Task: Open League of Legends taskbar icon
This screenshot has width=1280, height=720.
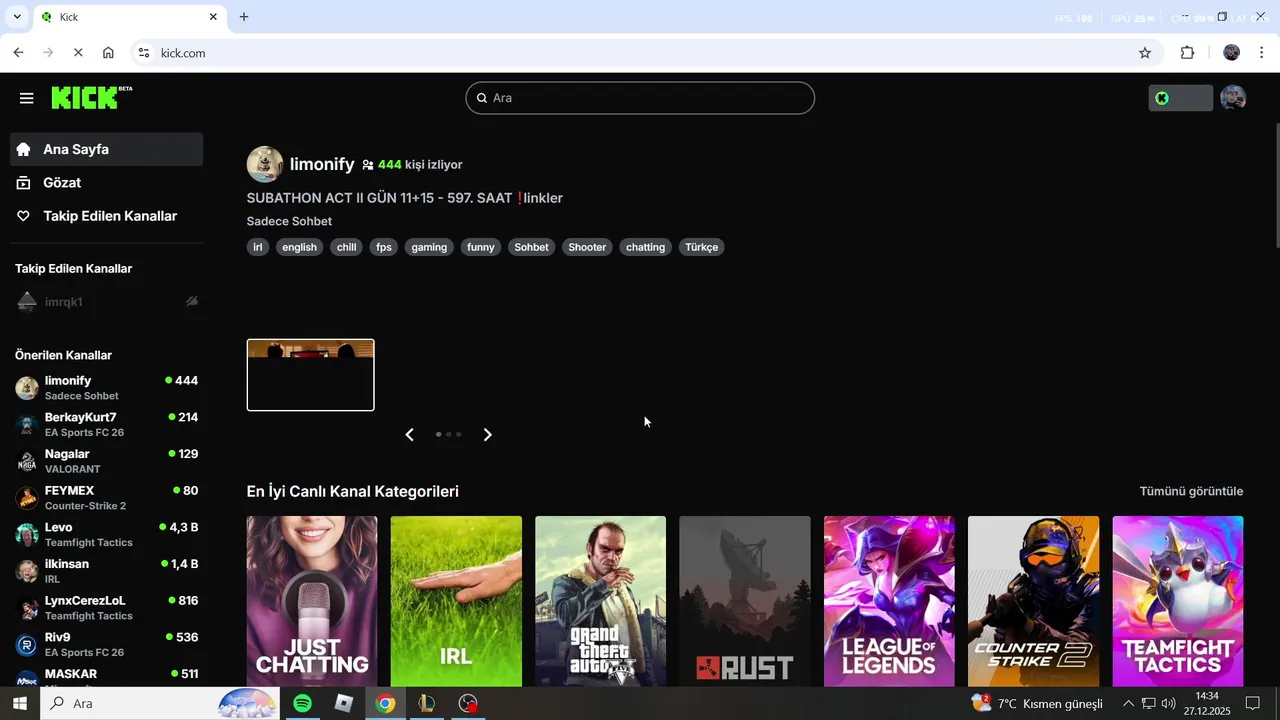Action: pos(427,704)
